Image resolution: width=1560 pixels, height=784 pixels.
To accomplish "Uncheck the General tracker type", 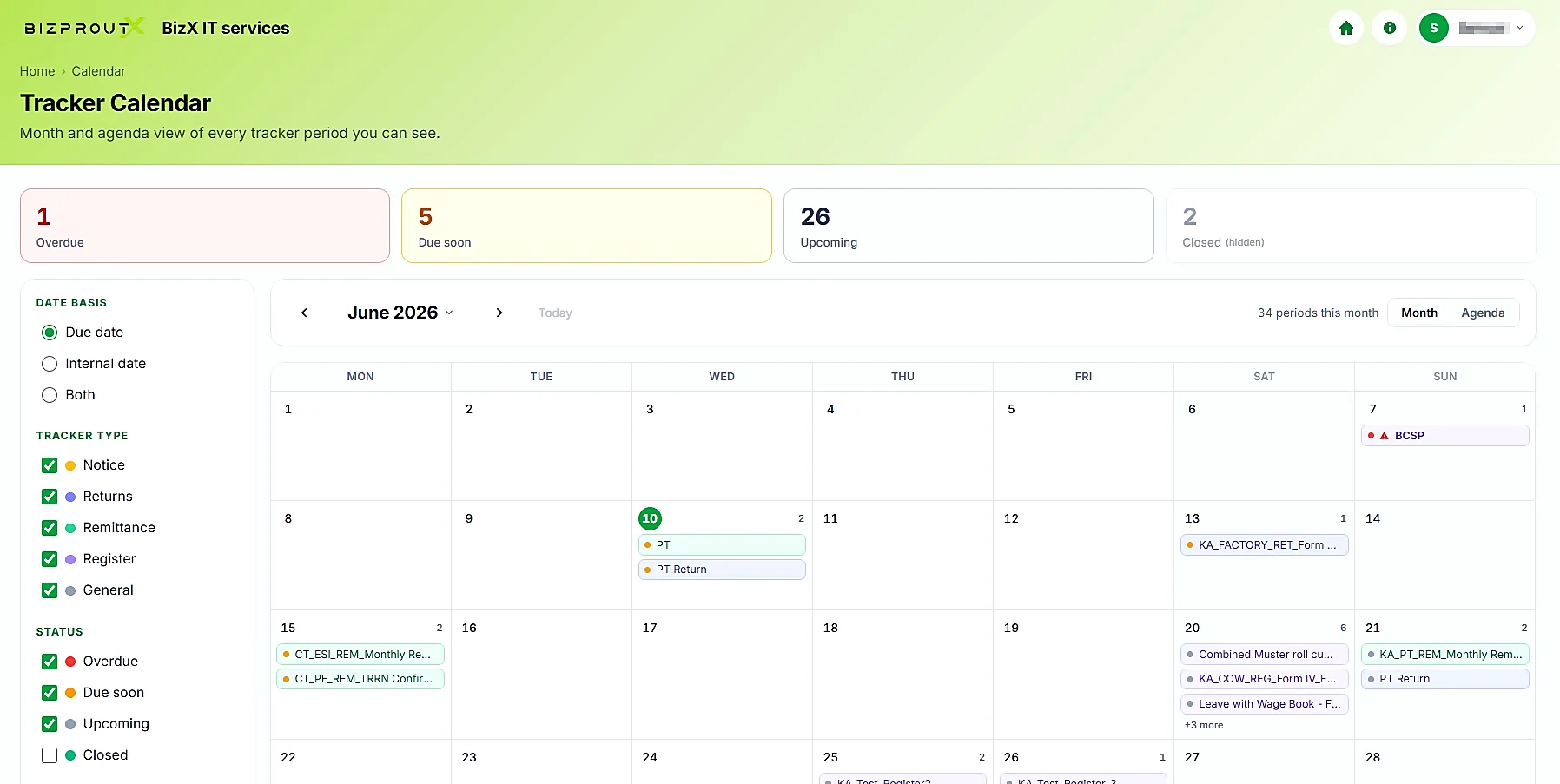I will point(50,590).
